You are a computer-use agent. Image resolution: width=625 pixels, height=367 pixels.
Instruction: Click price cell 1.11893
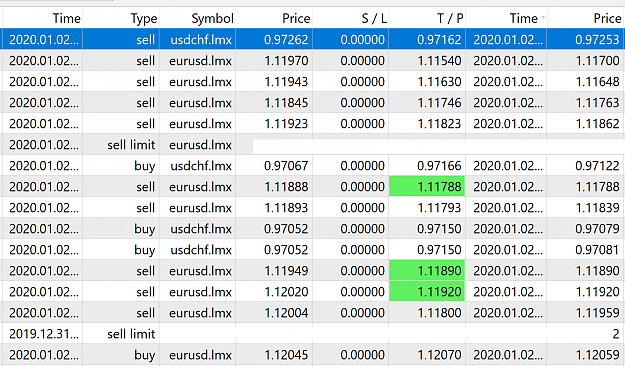[286, 208]
